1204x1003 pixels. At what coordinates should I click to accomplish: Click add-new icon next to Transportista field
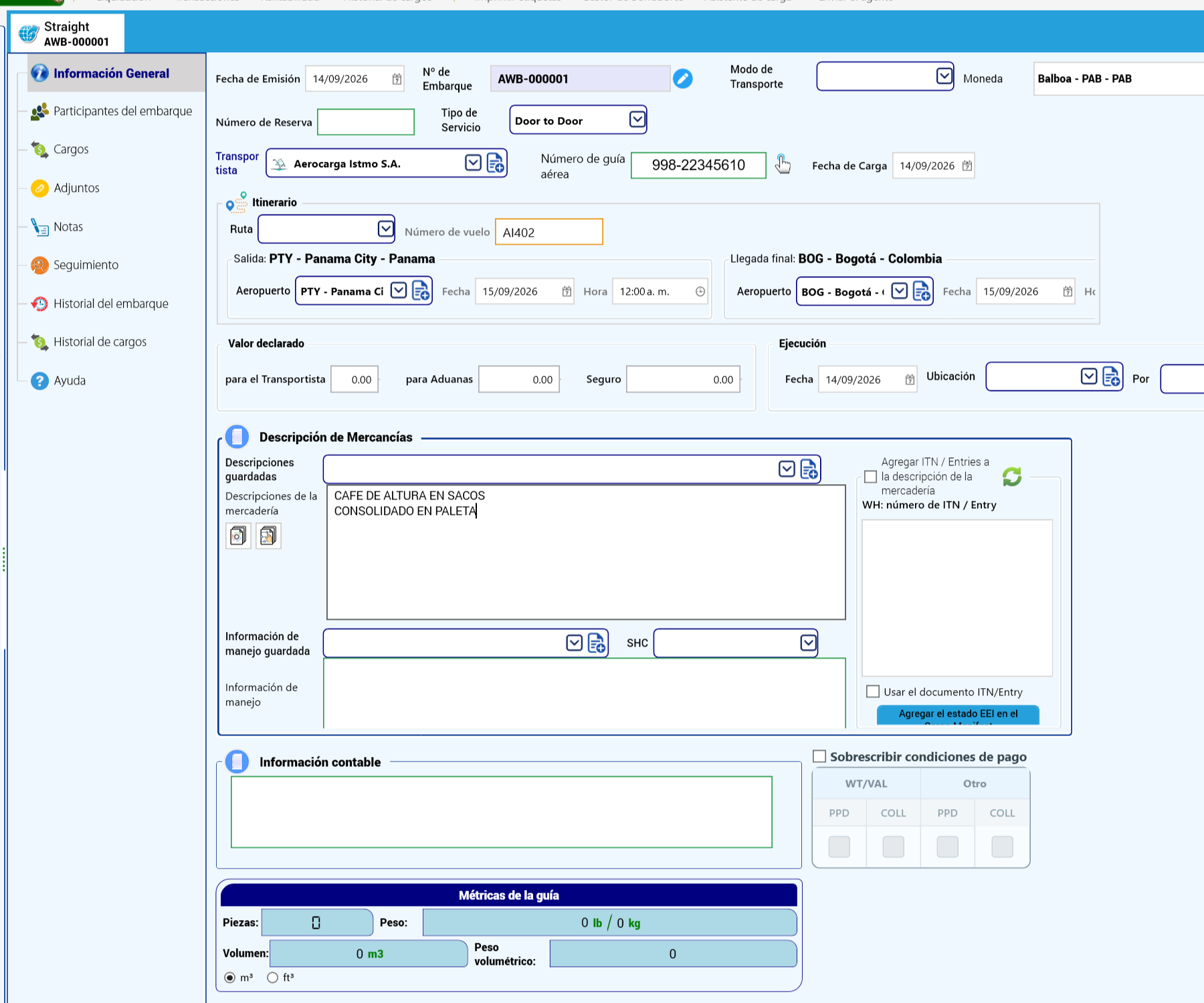(x=496, y=163)
